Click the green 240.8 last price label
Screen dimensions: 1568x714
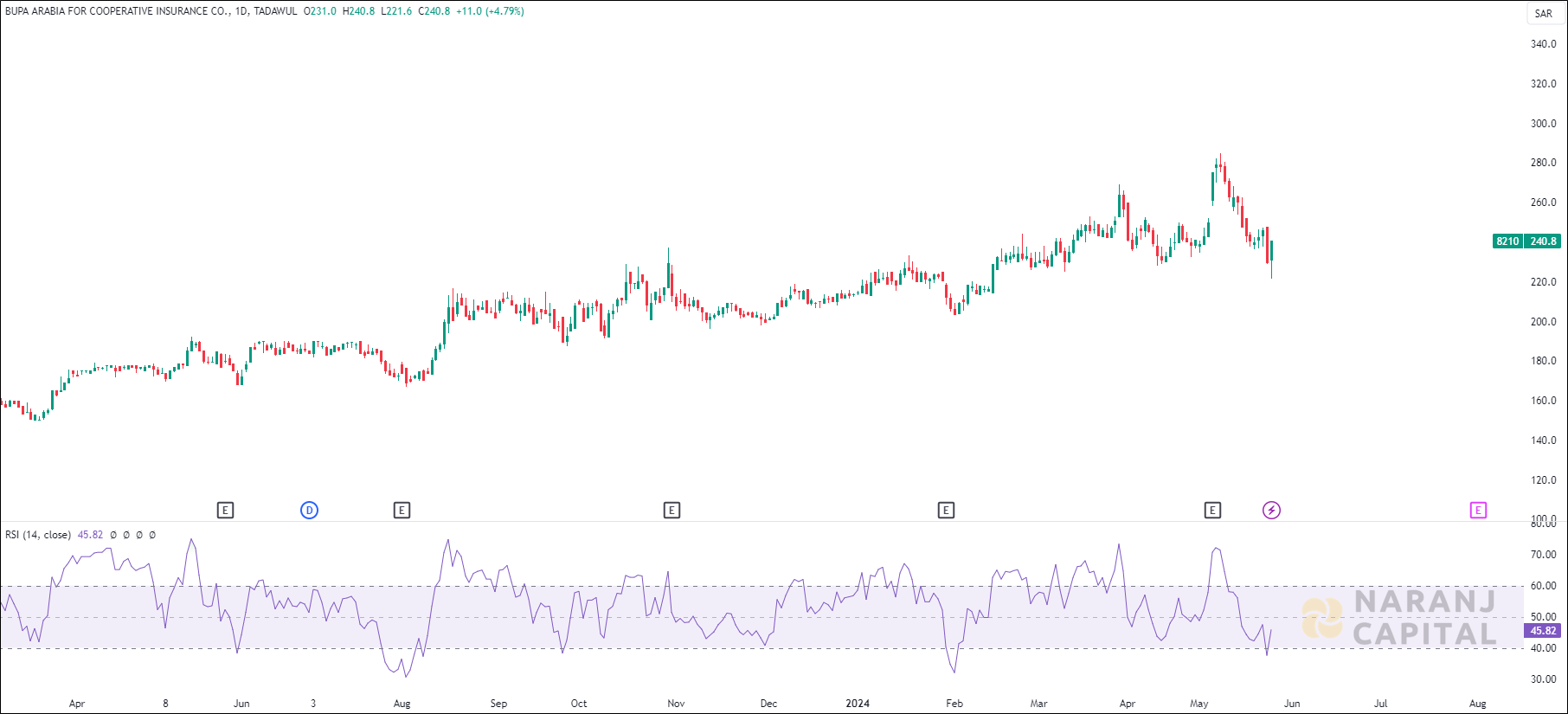click(x=1543, y=241)
